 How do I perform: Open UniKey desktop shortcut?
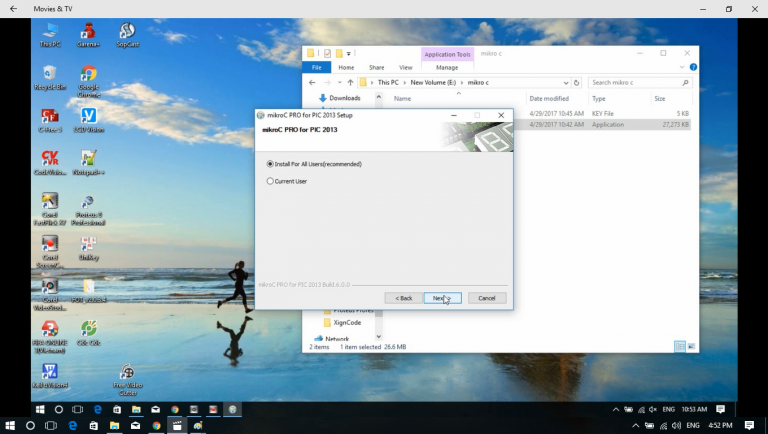pos(89,248)
